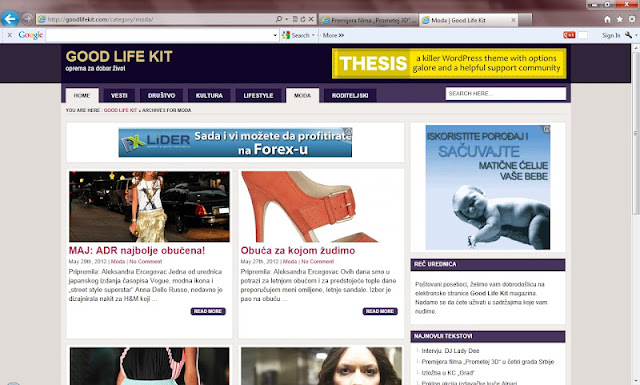Open the KULTURA menu item
This screenshot has height=385, width=640.
(209, 96)
